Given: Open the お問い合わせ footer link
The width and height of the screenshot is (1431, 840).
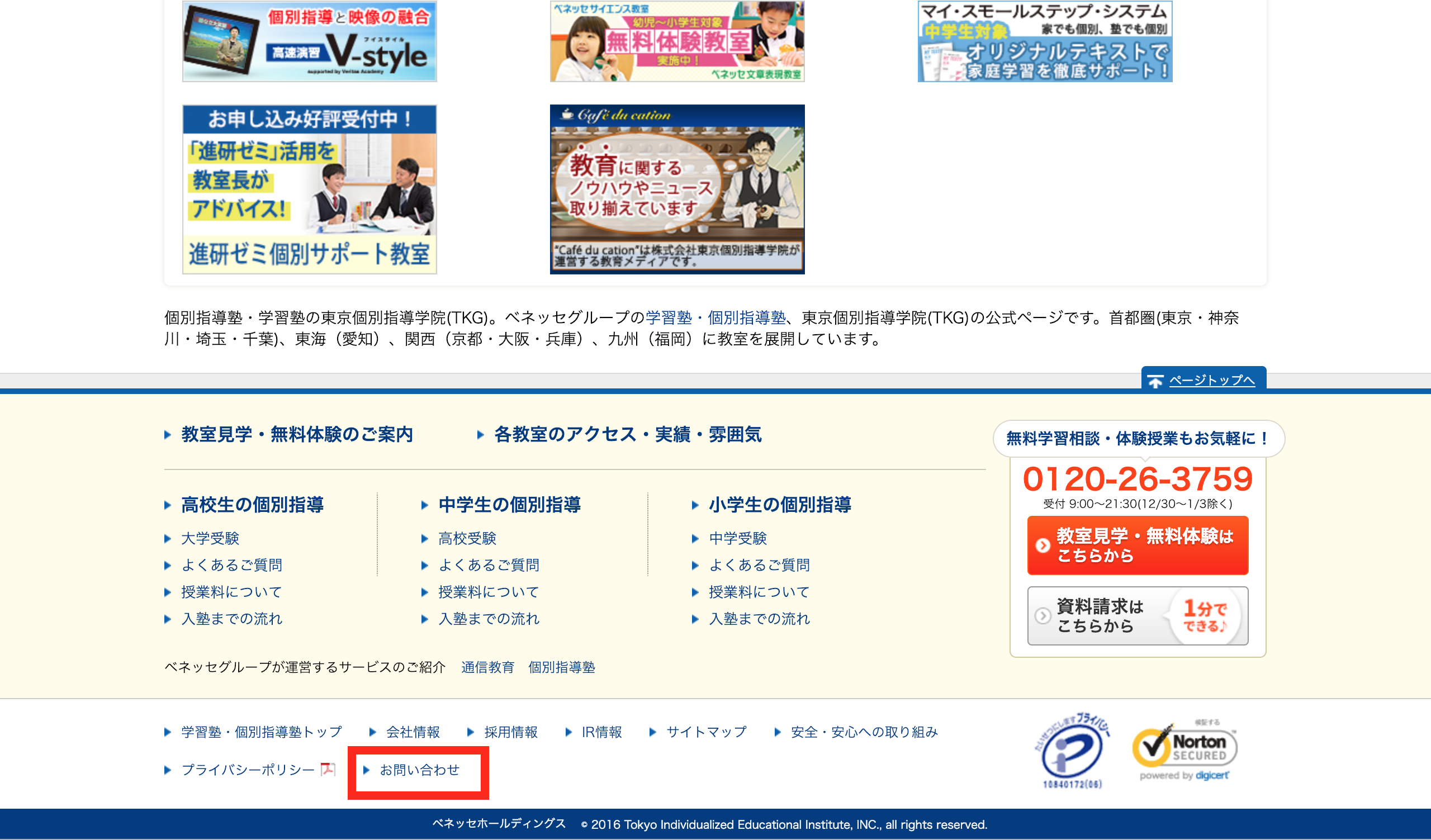Looking at the screenshot, I should (420, 770).
